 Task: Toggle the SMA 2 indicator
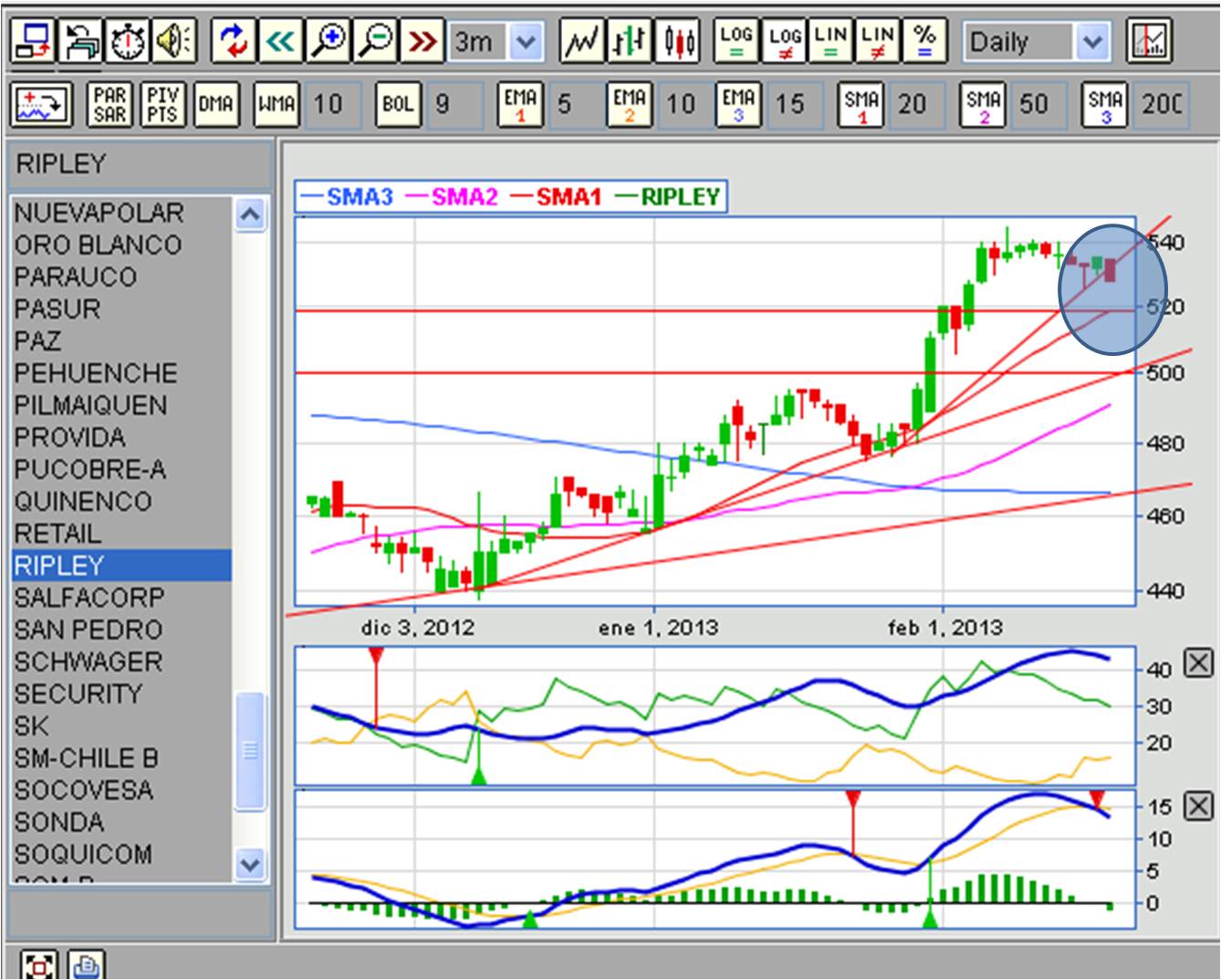[984, 105]
